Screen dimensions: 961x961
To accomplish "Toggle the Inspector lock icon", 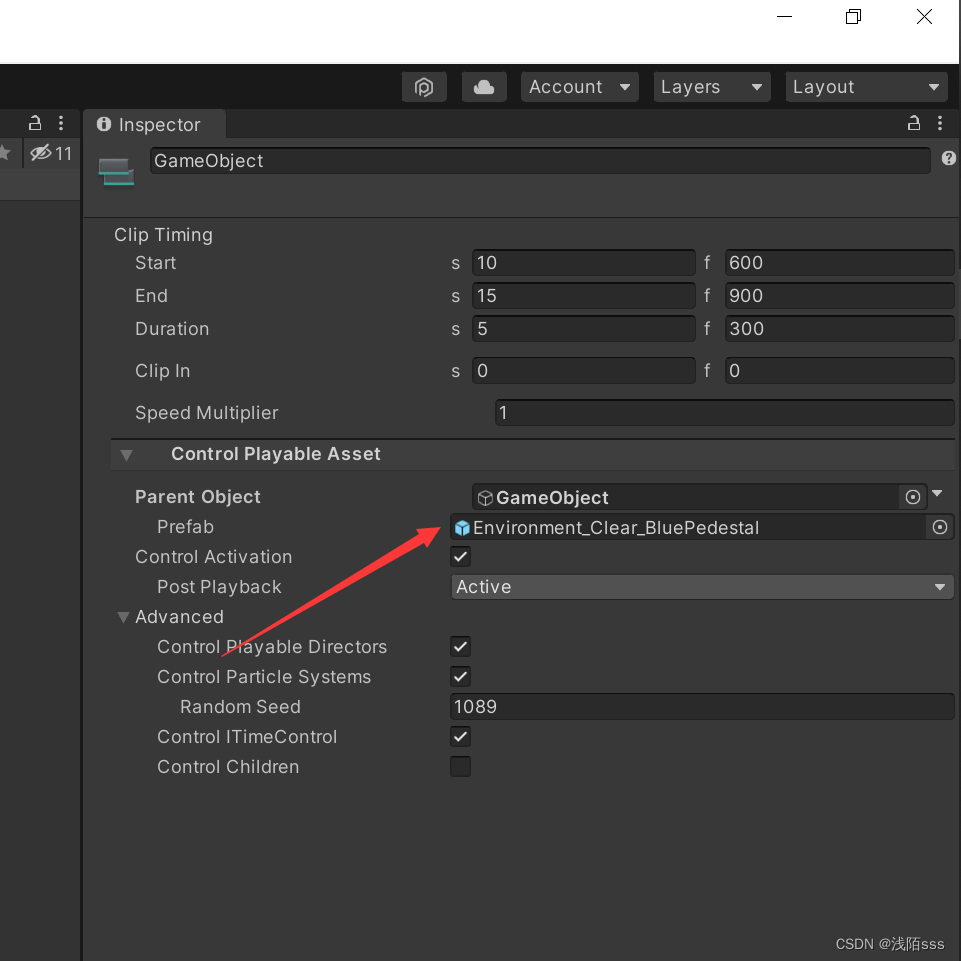I will 913,122.
